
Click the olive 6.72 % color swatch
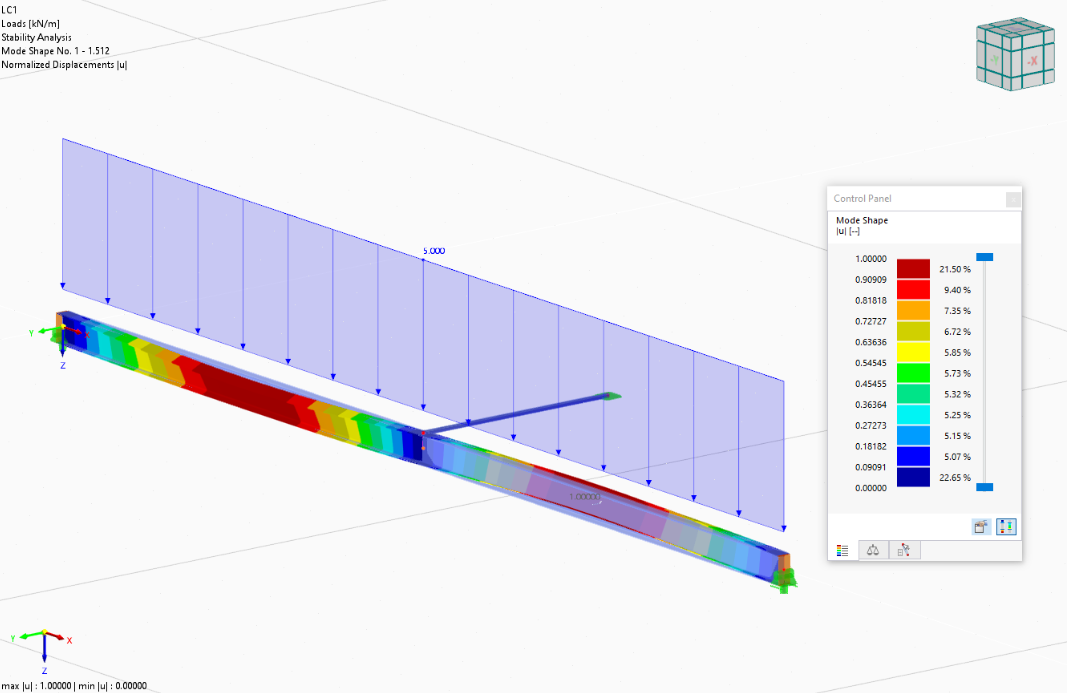913,332
